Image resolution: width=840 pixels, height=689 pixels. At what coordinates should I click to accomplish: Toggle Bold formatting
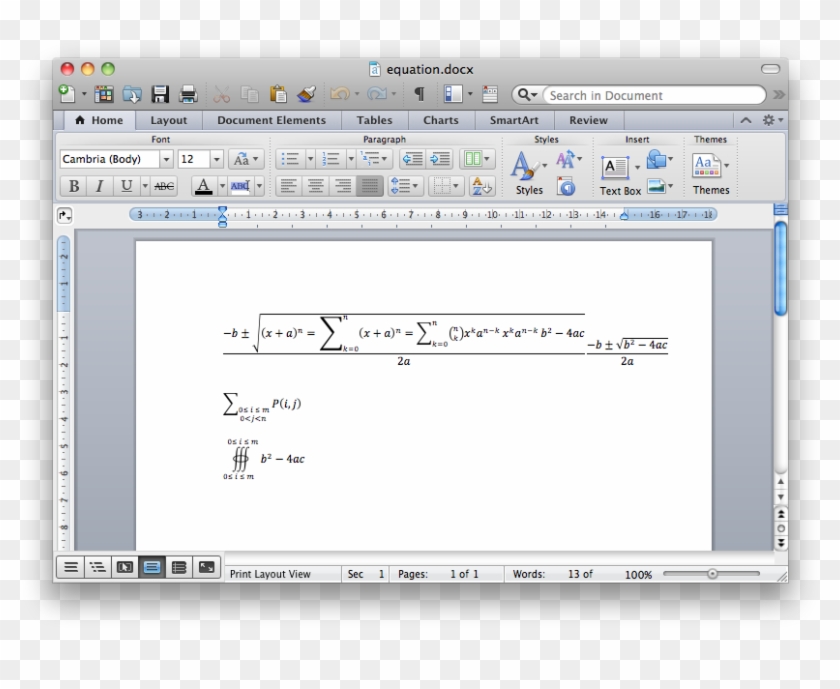click(73, 186)
